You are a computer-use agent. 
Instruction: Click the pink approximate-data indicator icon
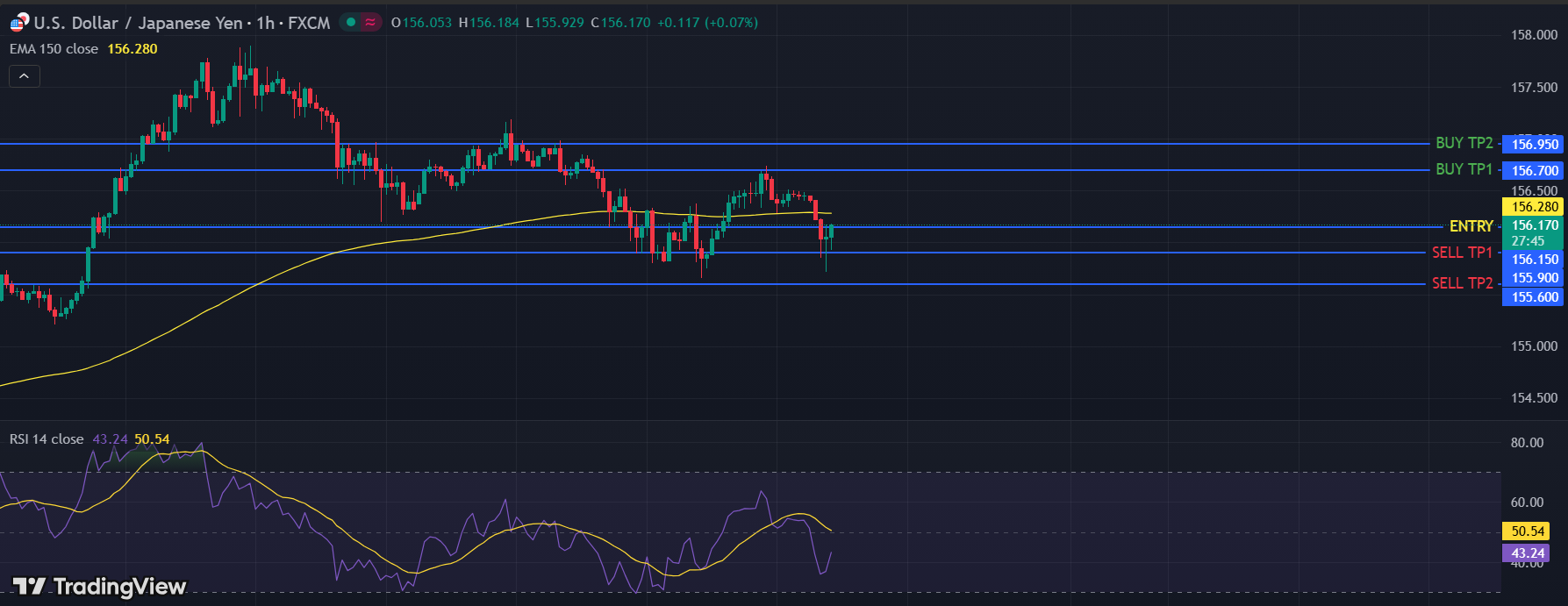[x=370, y=23]
